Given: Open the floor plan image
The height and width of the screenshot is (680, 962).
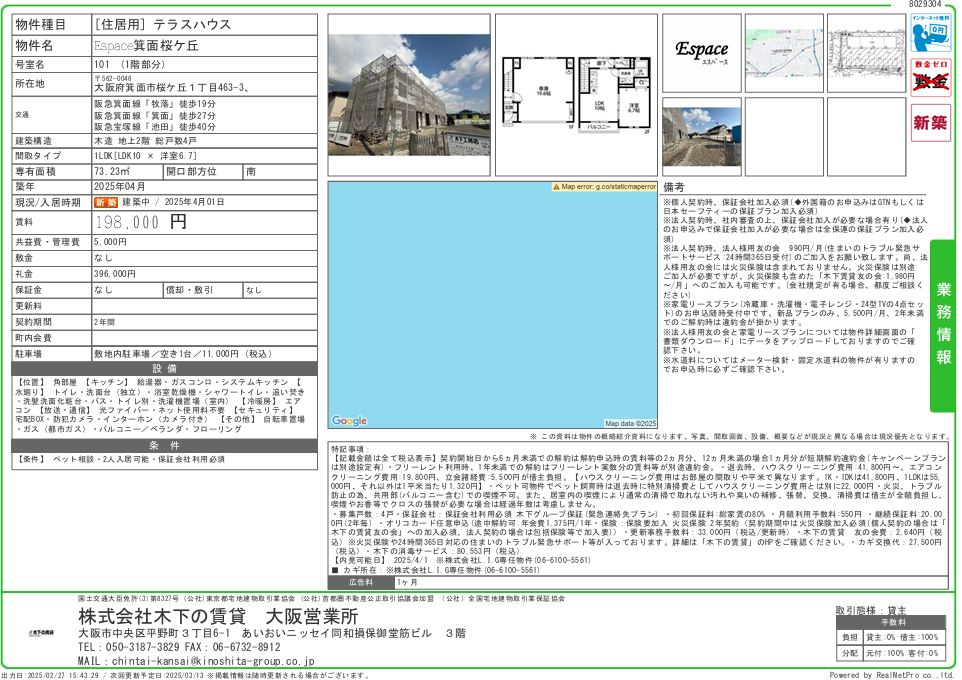Looking at the screenshot, I should [574, 92].
